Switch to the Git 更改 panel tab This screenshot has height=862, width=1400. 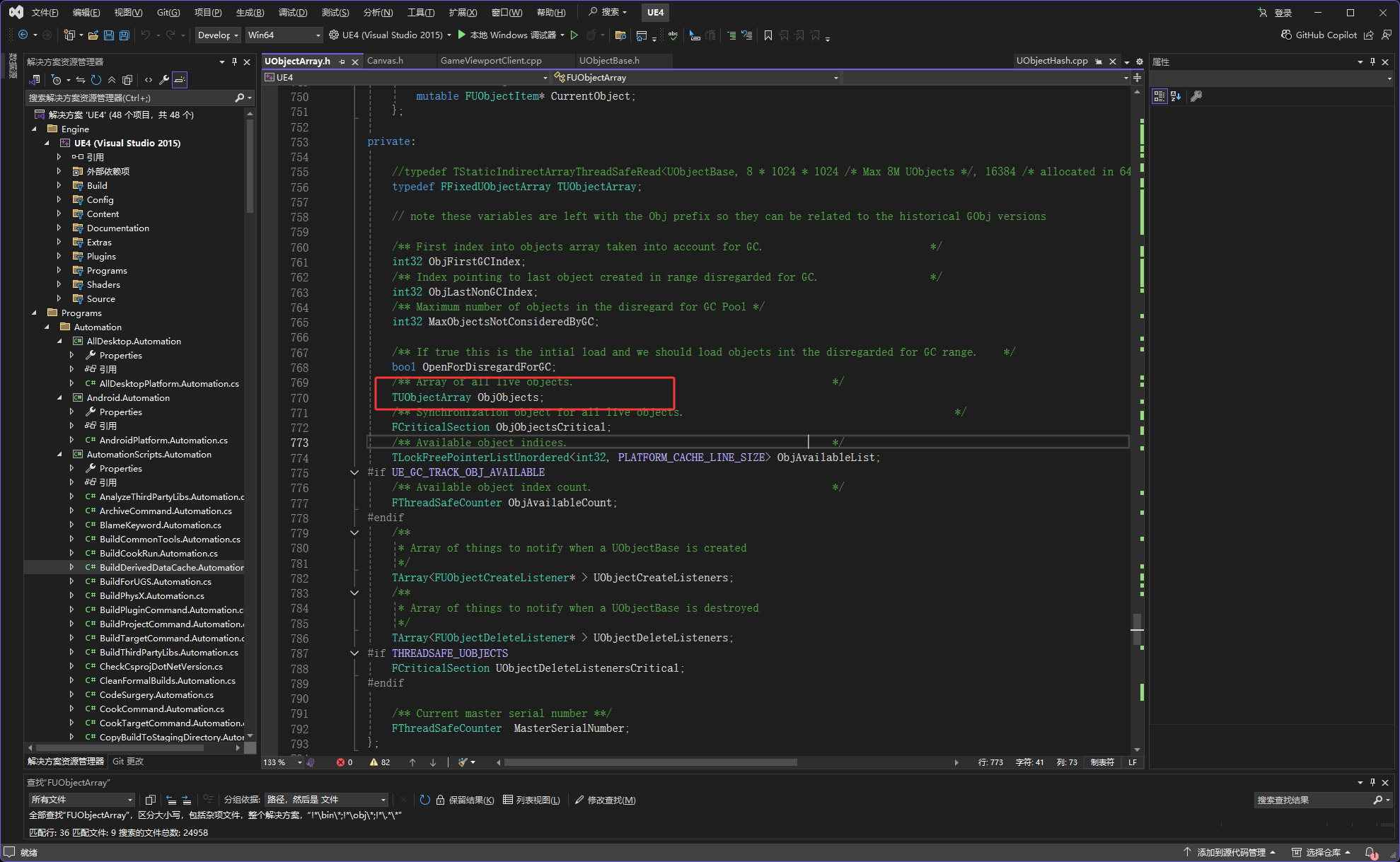pos(128,761)
